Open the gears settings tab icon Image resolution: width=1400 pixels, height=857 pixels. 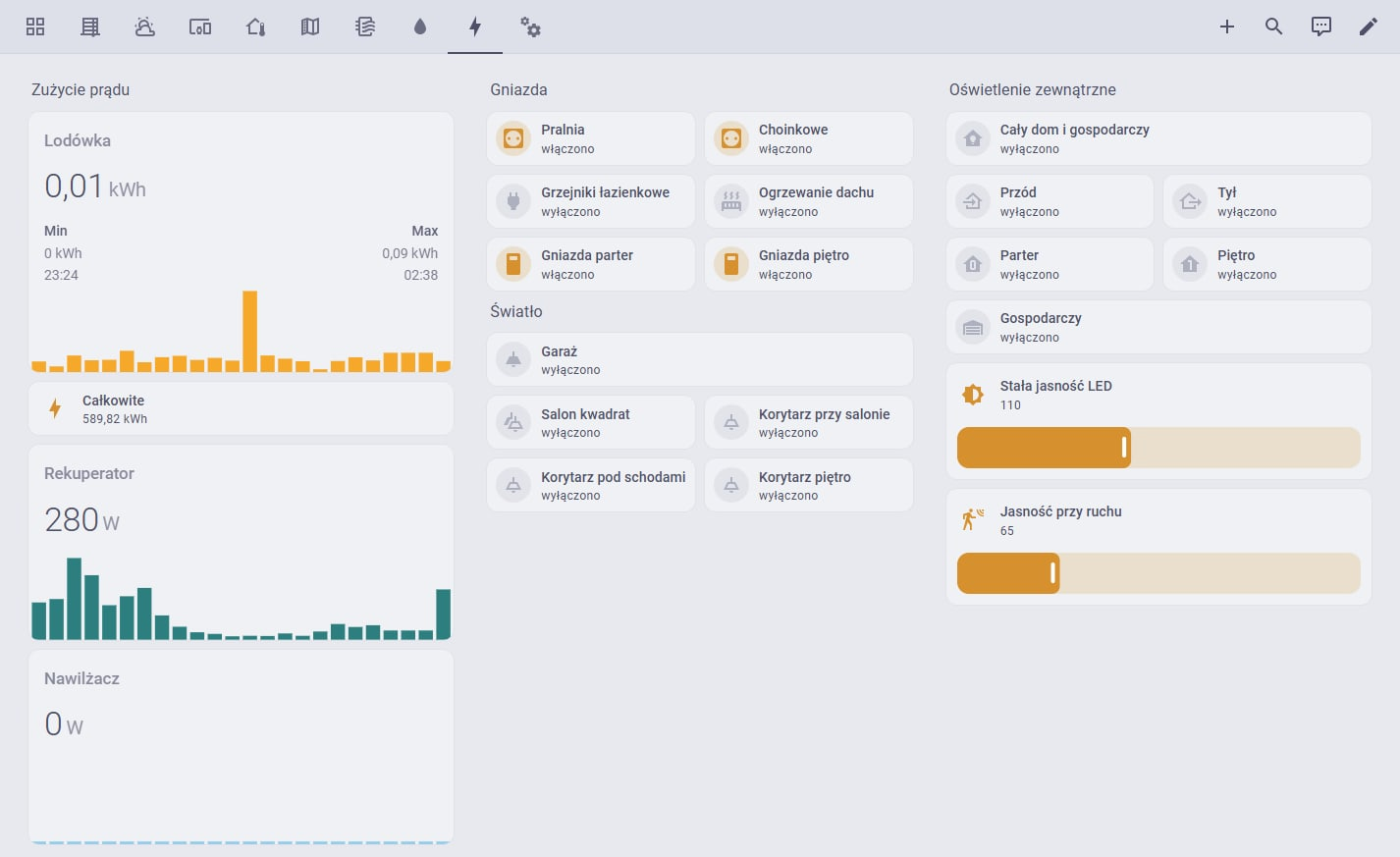click(530, 27)
